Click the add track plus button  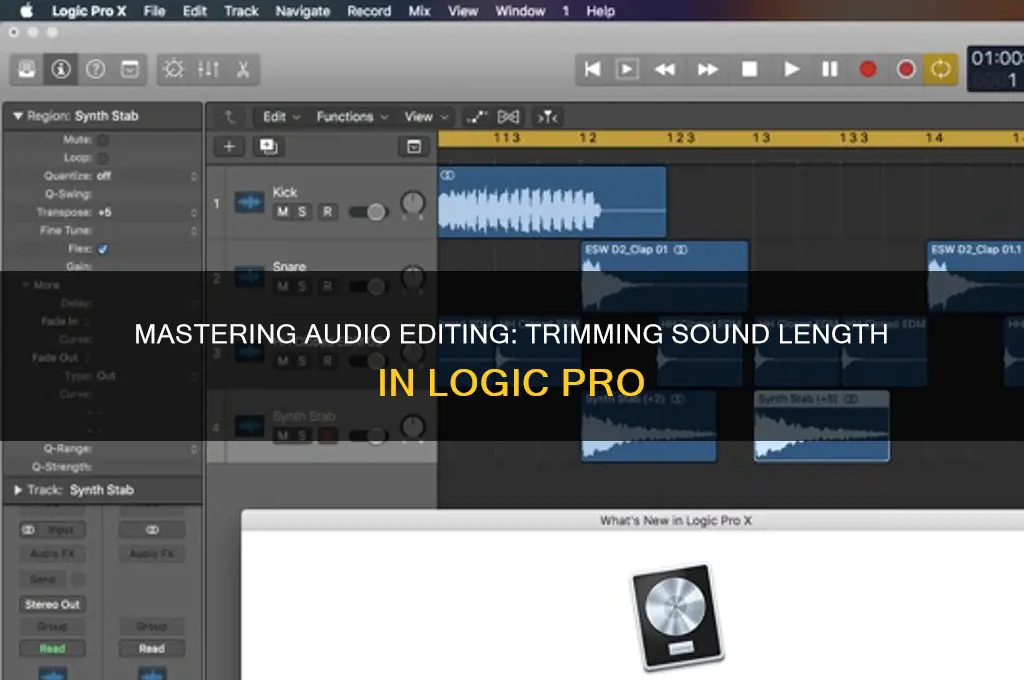229,146
